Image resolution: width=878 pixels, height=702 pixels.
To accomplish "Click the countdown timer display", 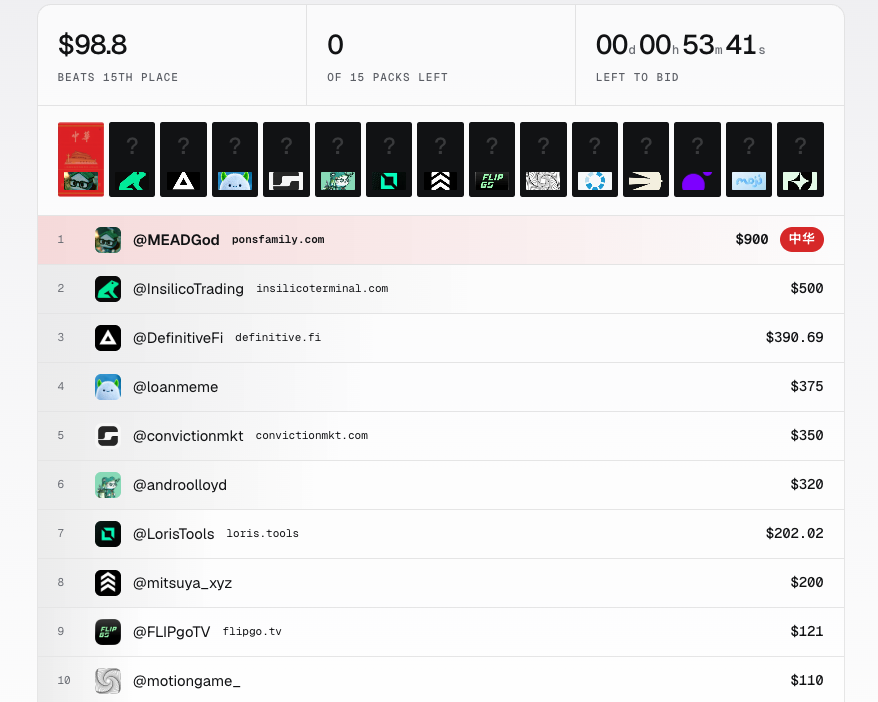I will pyautogui.click(x=680, y=45).
